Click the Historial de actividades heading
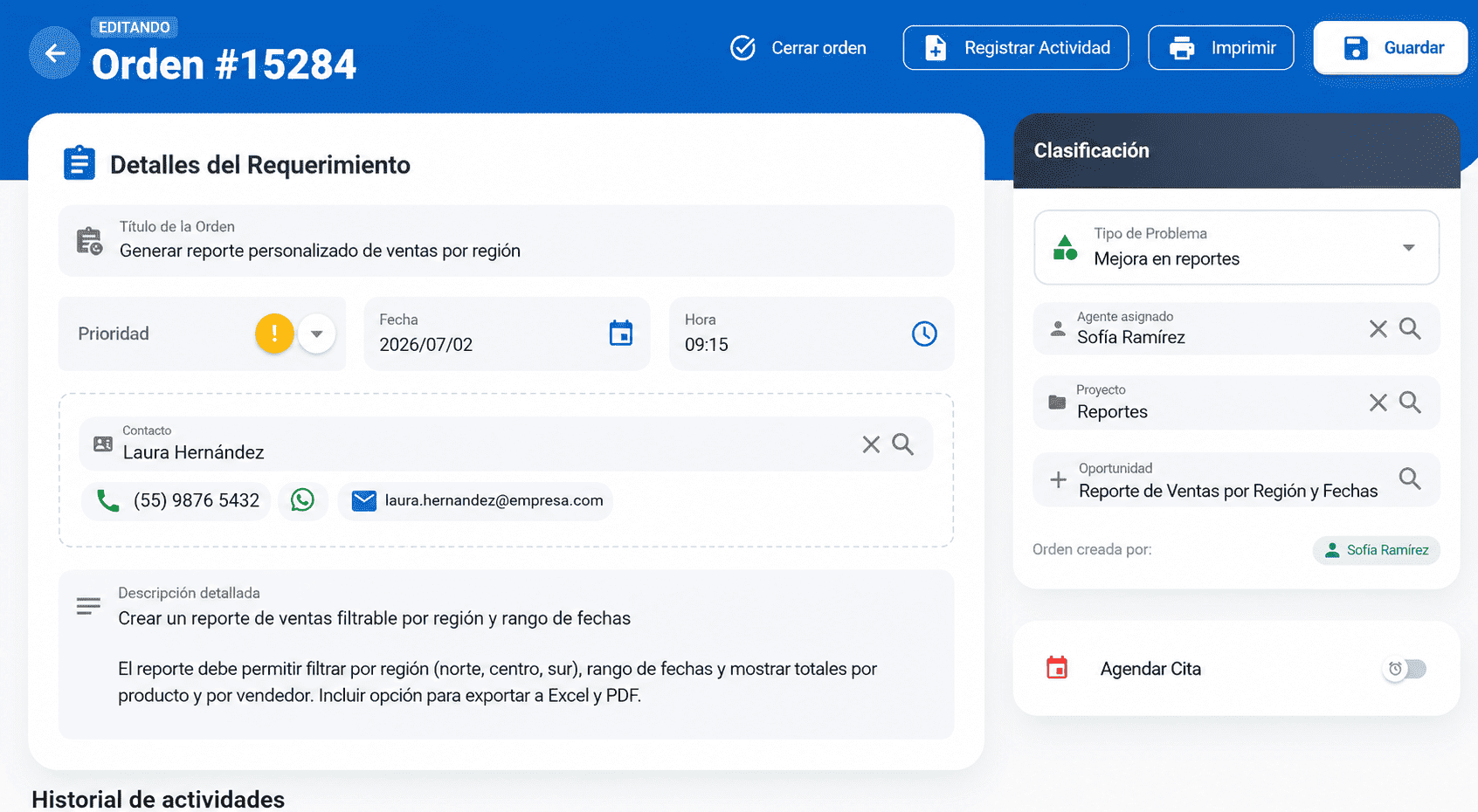 pyautogui.click(x=158, y=799)
